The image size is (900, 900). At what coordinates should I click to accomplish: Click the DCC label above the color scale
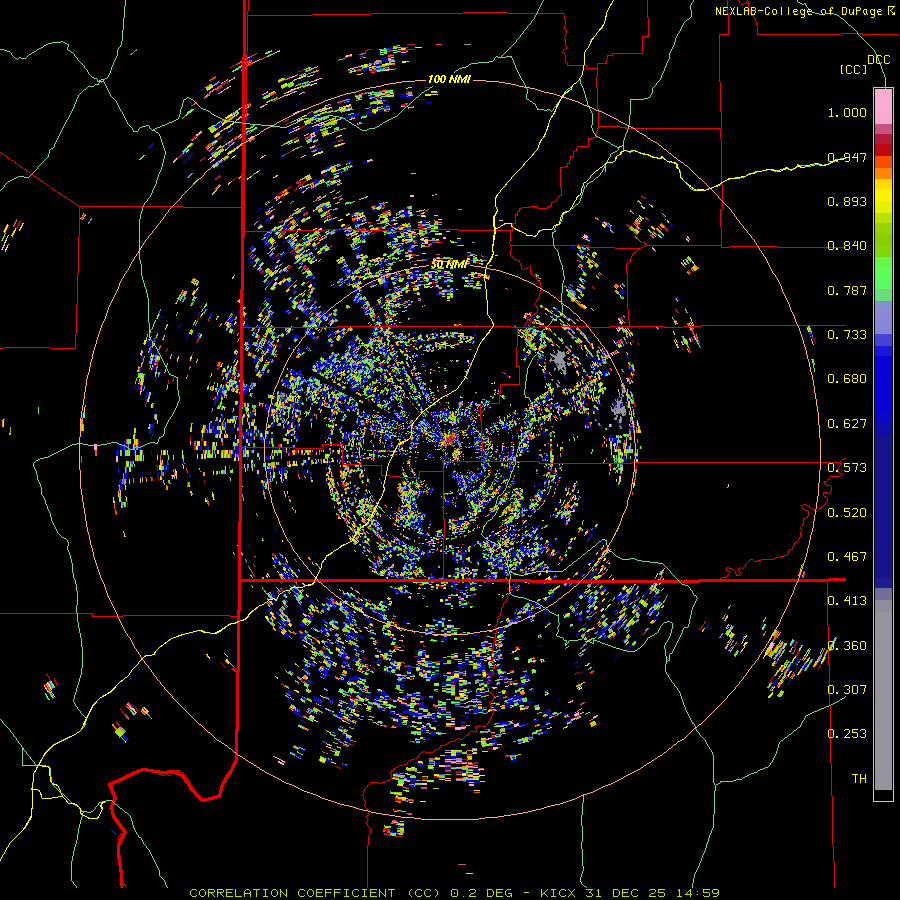[879, 60]
